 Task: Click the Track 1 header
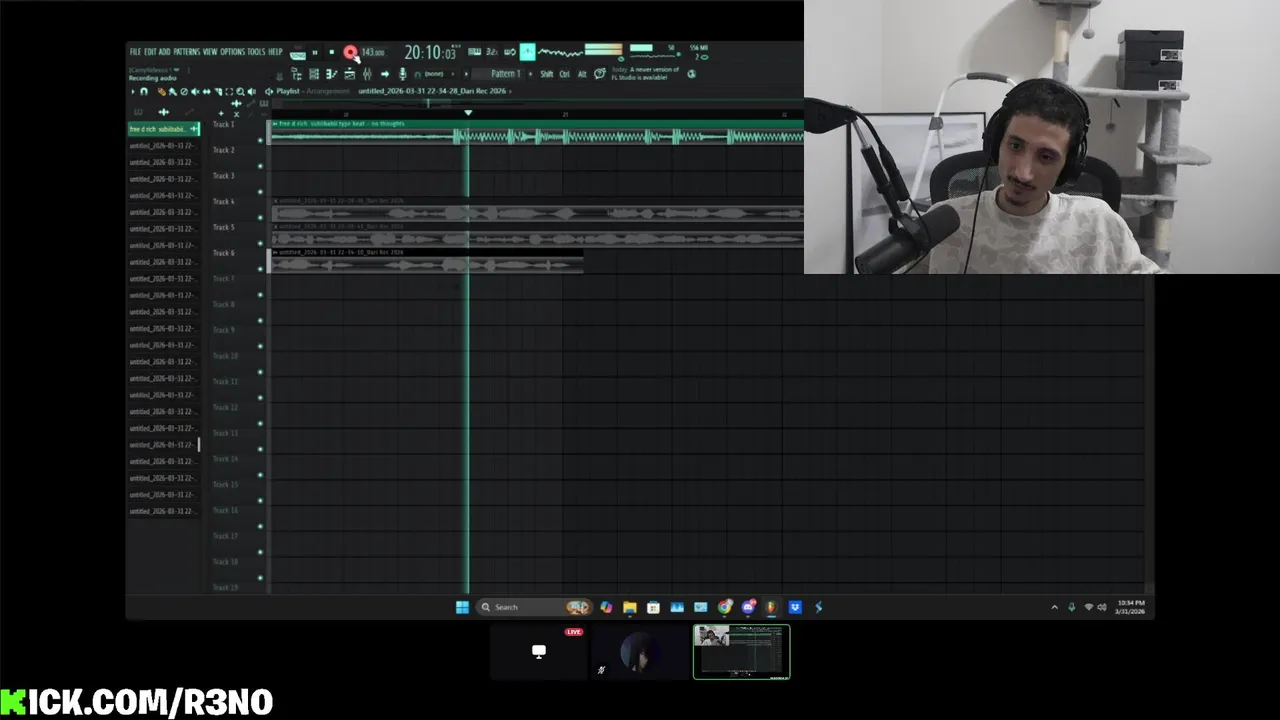[x=236, y=132]
